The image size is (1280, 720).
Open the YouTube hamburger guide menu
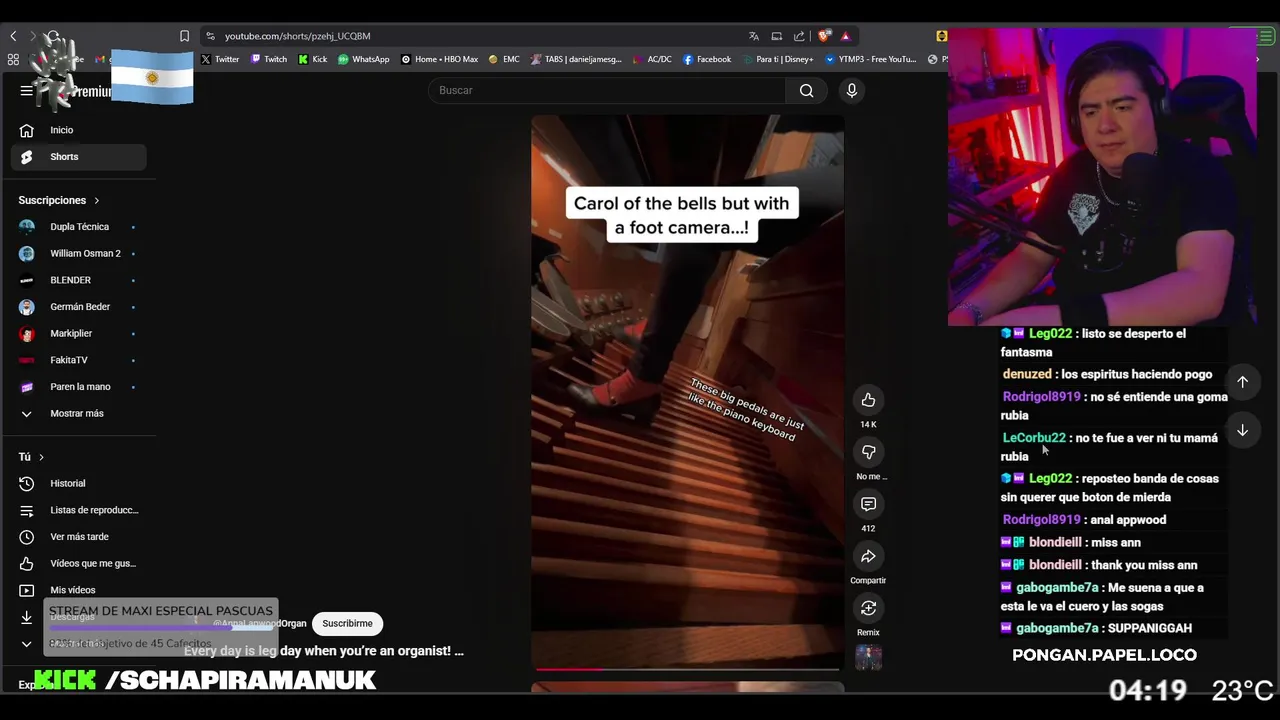pyautogui.click(x=26, y=91)
